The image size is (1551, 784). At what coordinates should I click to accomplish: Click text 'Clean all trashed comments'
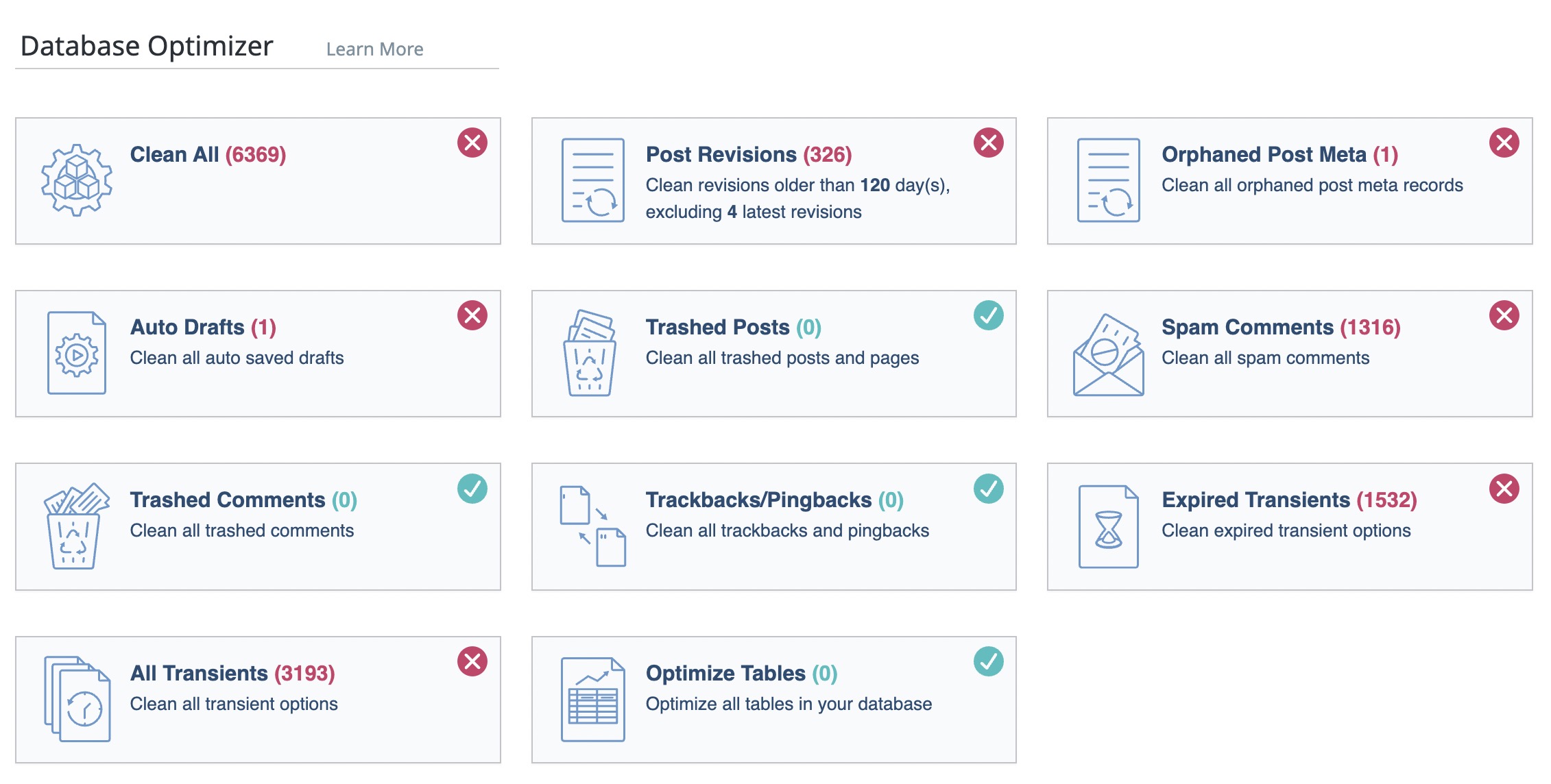pyautogui.click(x=242, y=530)
